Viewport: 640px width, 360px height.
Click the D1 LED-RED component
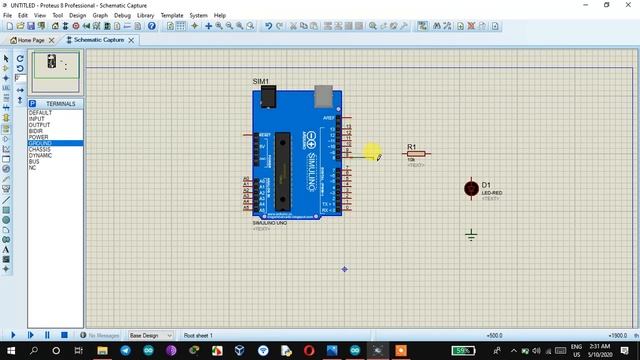471,189
